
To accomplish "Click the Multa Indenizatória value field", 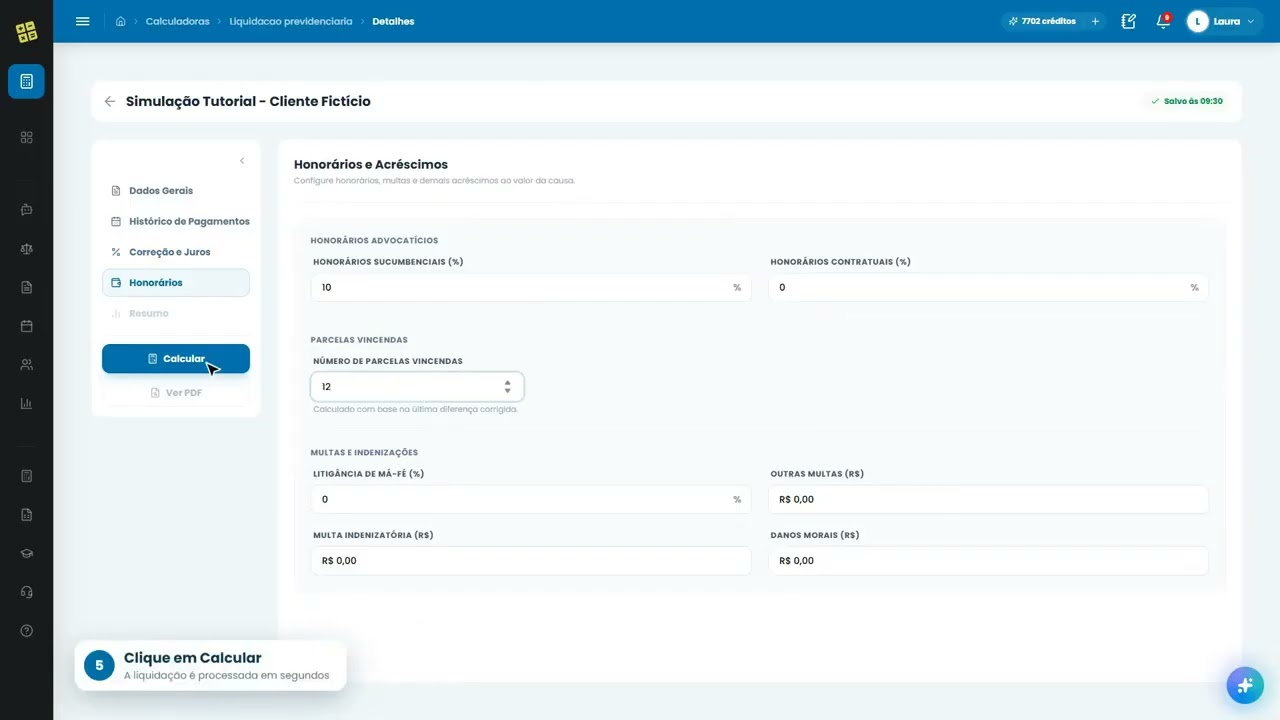I will pos(531,561).
